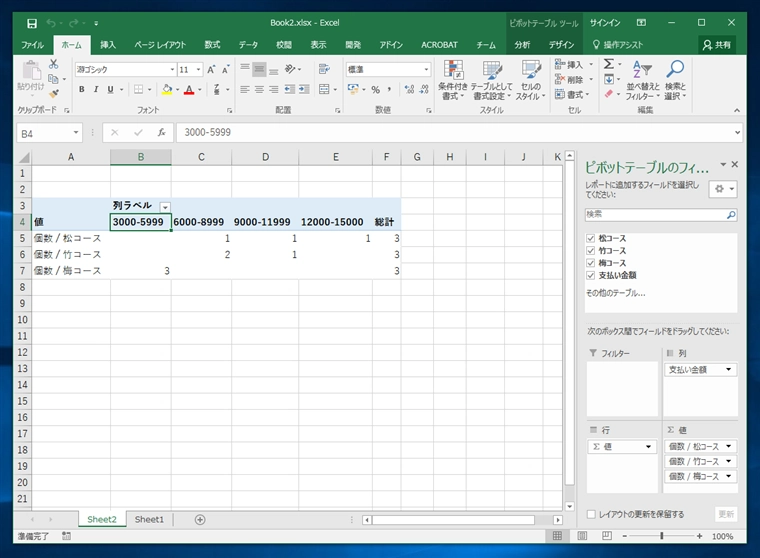Open the Name Box dropdown arrow
The height and width of the screenshot is (558, 760).
coord(76,132)
